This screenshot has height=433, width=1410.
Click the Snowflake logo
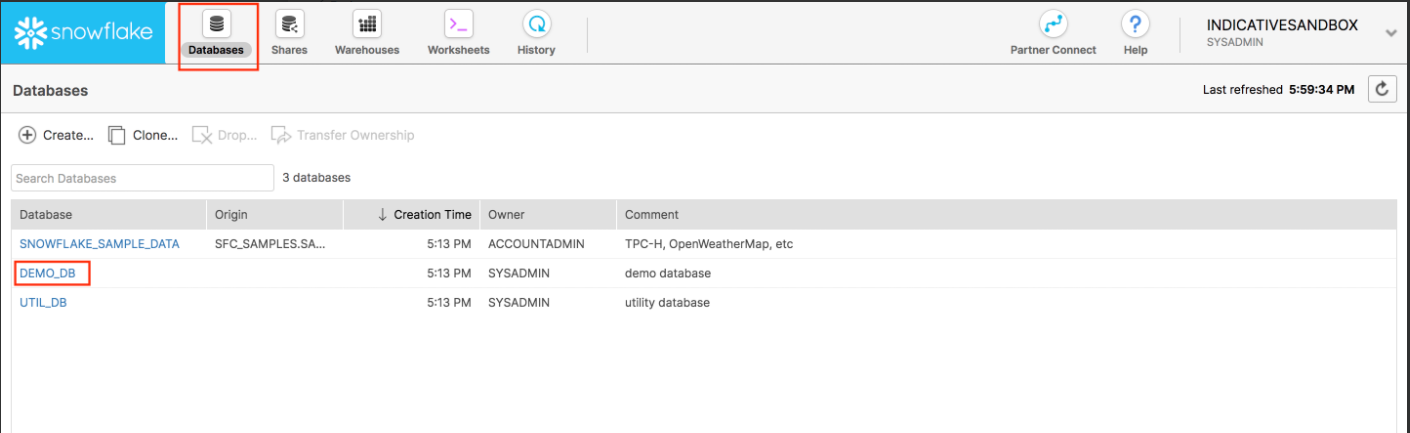point(83,32)
